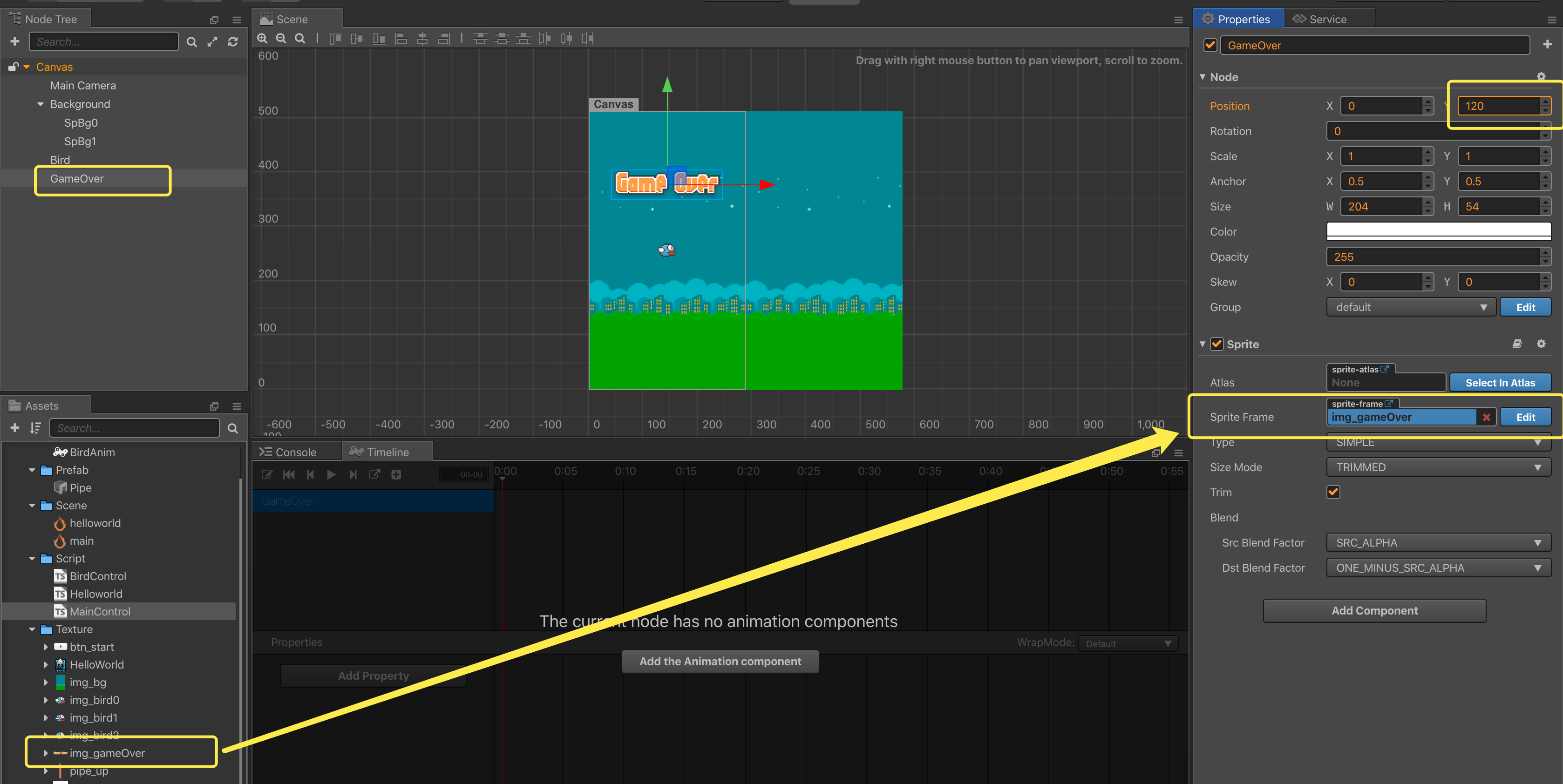Toggle timeline animation edit mode icon
Viewport: 1563px width, 784px height.
click(x=266, y=474)
